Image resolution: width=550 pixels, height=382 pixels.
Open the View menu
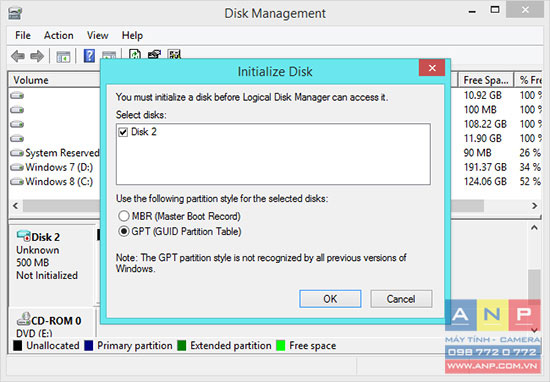pyautogui.click(x=98, y=35)
